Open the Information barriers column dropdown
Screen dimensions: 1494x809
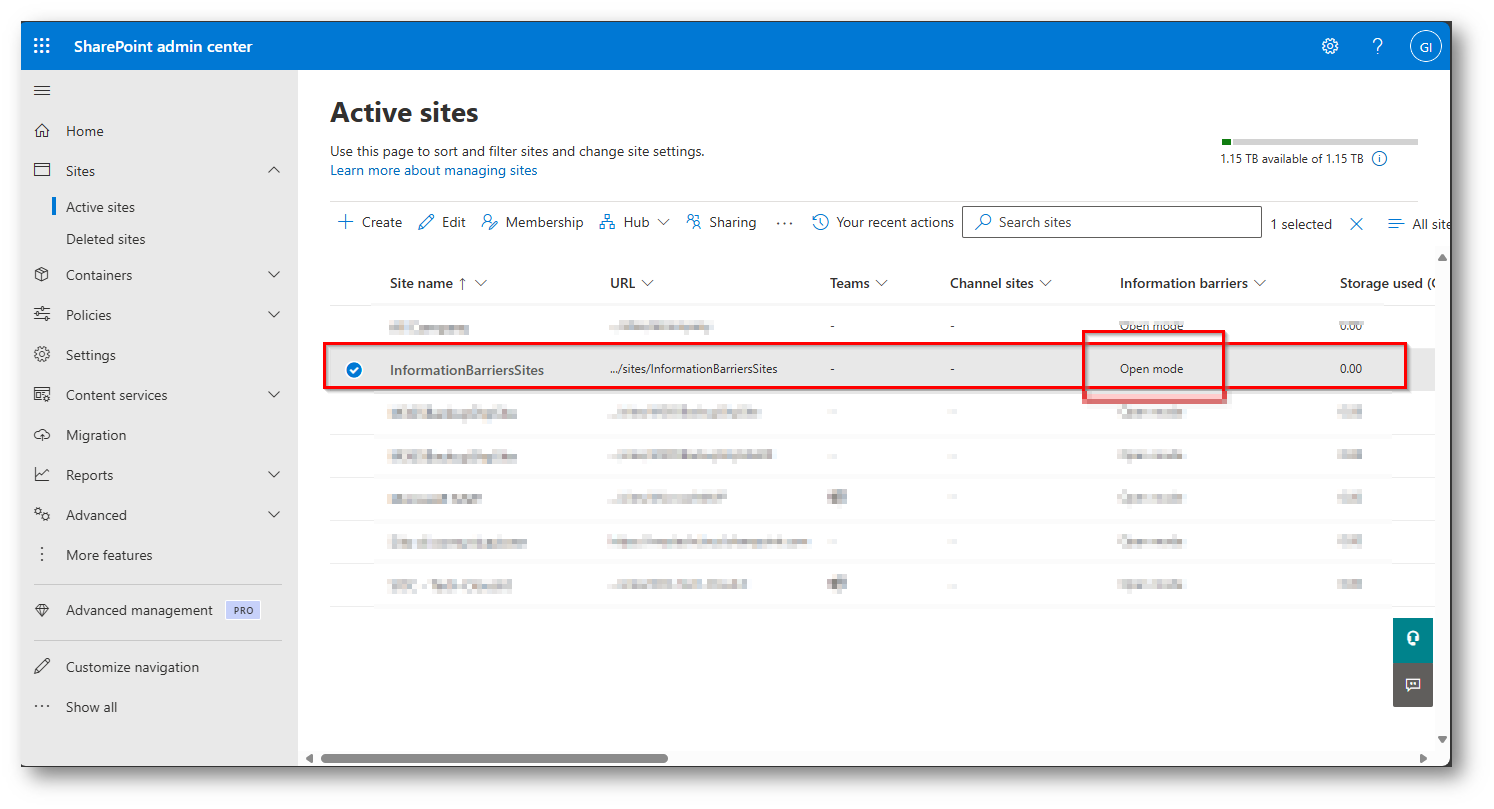[x=1260, y=283]
